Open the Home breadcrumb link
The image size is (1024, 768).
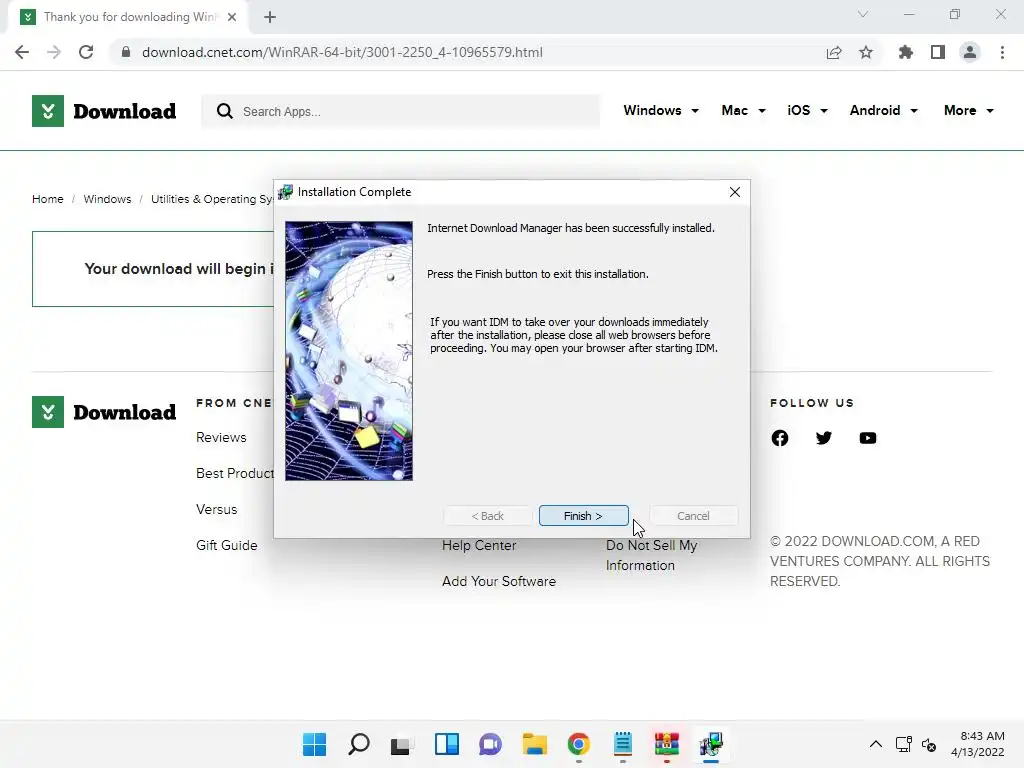pyautogui.click(x=48, y=199)
